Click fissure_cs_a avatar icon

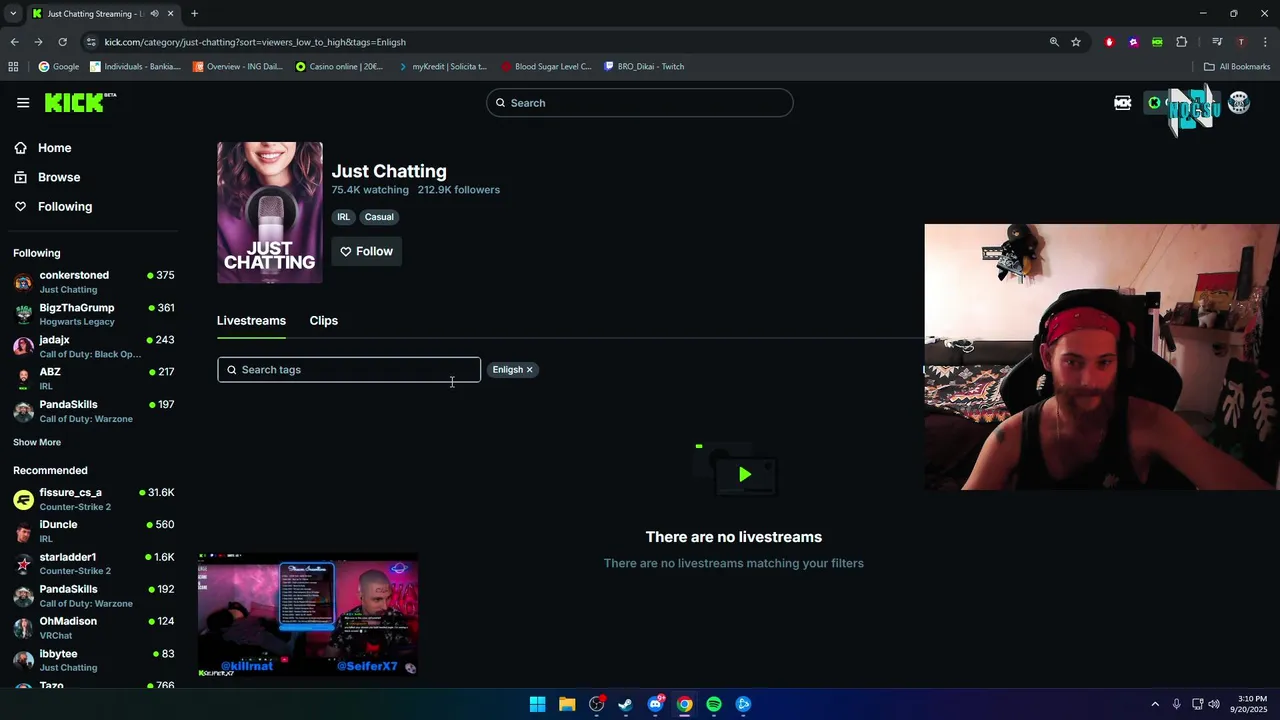tap(23, 499)
